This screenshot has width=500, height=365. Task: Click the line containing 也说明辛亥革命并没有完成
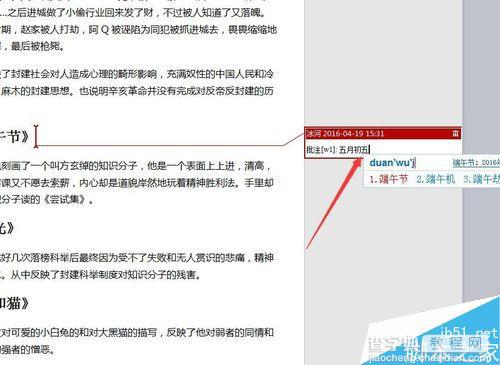(137, 91)
